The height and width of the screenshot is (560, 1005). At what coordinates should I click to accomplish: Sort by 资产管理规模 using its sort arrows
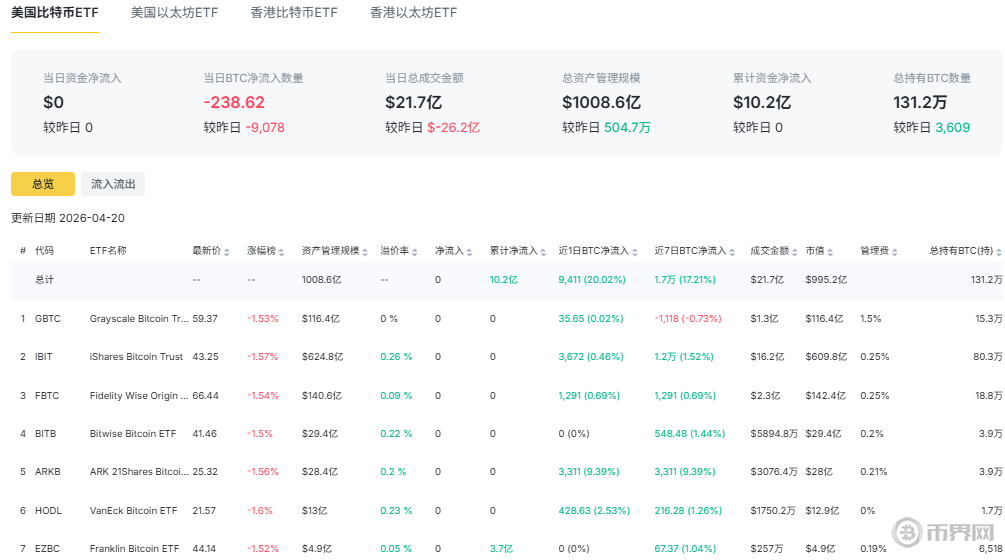coord(365,252)
